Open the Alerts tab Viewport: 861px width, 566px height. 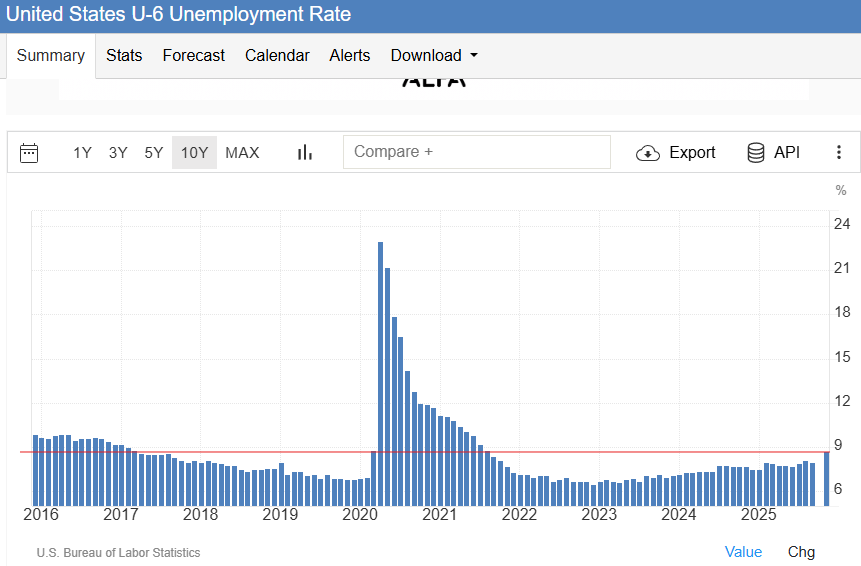pyautogui.click(x=350, y=56)
